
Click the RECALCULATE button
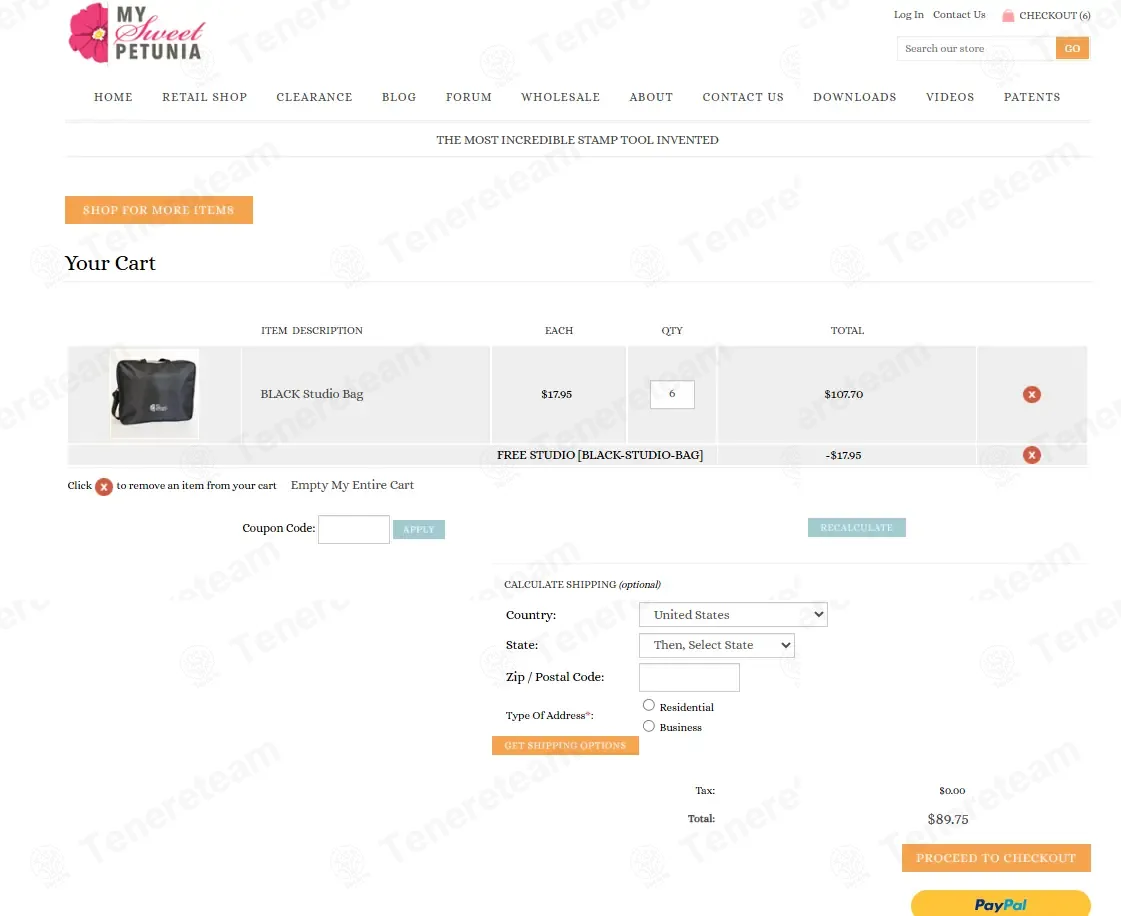tap(856, 527)
